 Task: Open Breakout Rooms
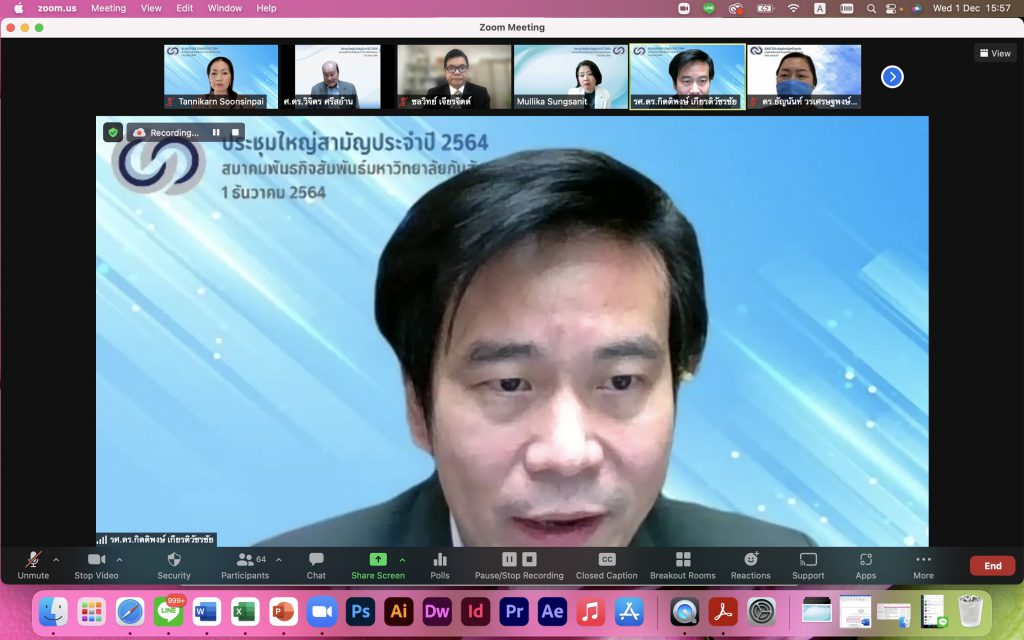[683, 566]
